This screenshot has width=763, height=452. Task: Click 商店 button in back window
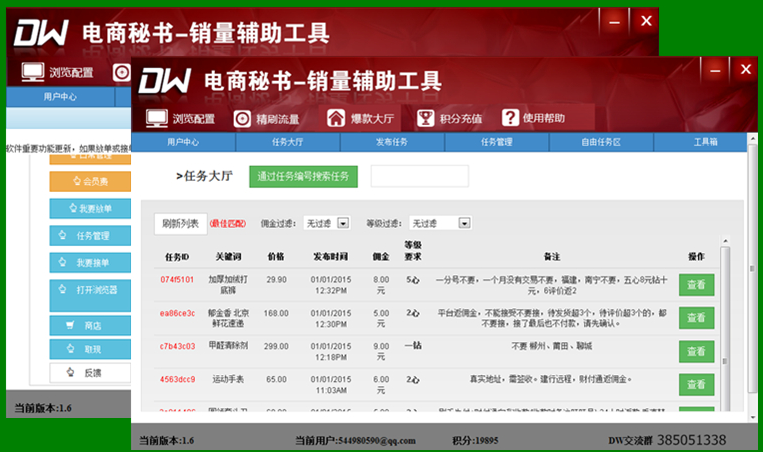click(90, 325)
